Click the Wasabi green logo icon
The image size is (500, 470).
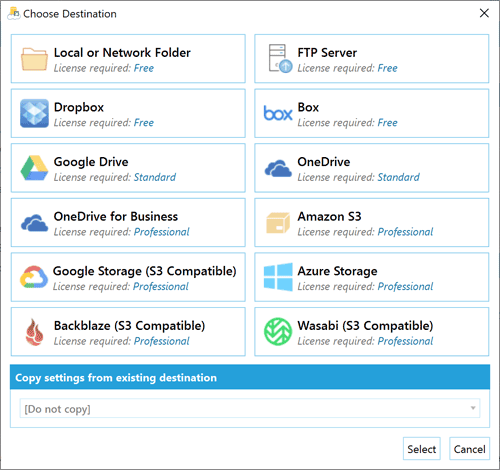point(278,332)
